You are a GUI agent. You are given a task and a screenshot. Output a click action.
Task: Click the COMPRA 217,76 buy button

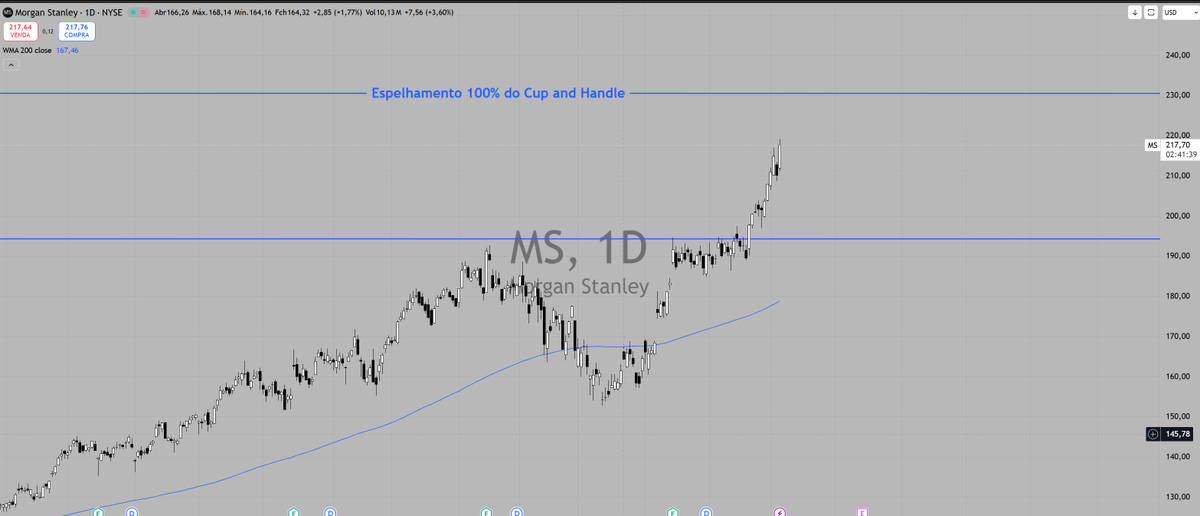click(77, 31)
